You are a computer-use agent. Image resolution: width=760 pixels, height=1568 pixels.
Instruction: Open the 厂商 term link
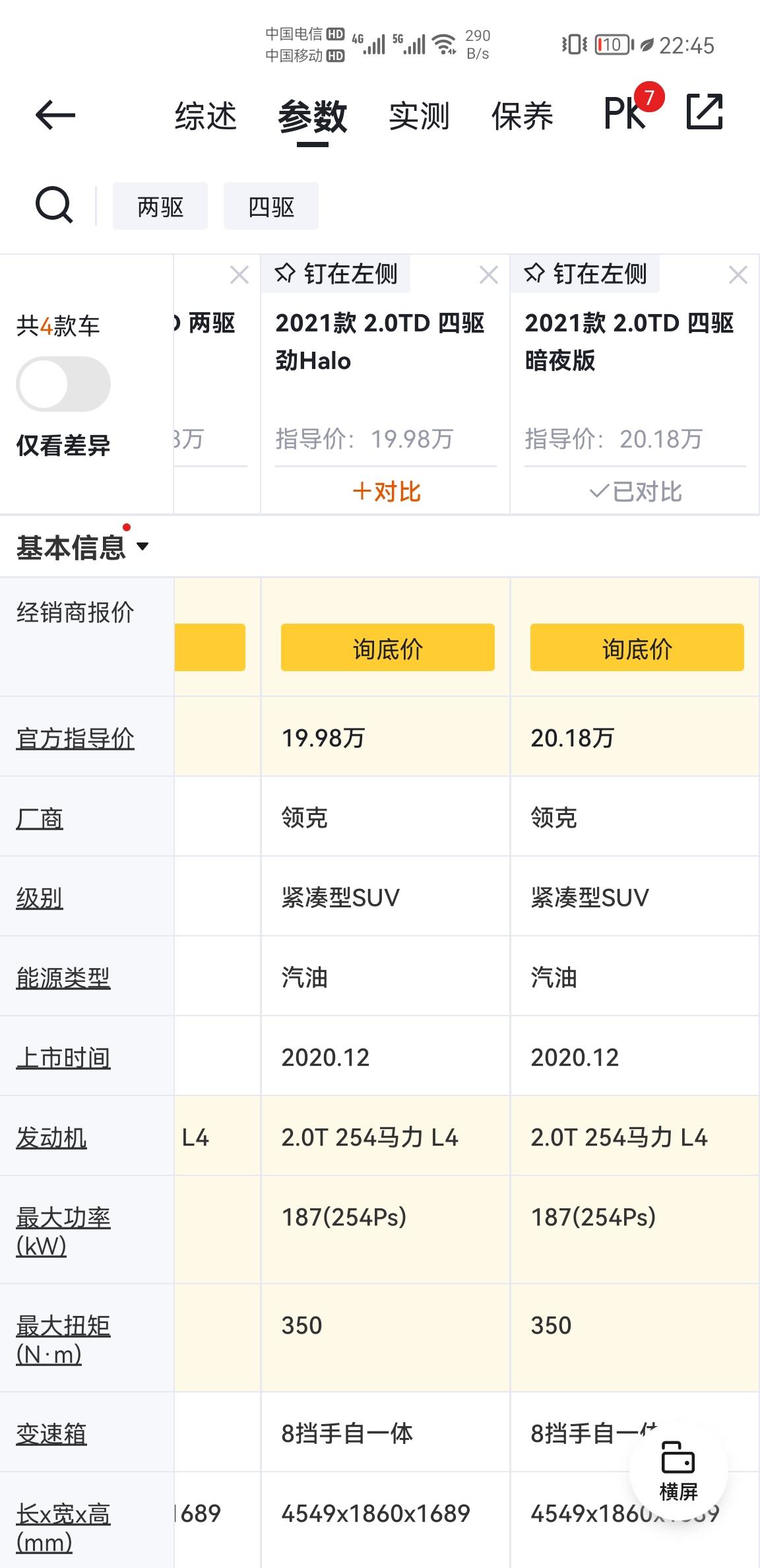click(40, 818)
